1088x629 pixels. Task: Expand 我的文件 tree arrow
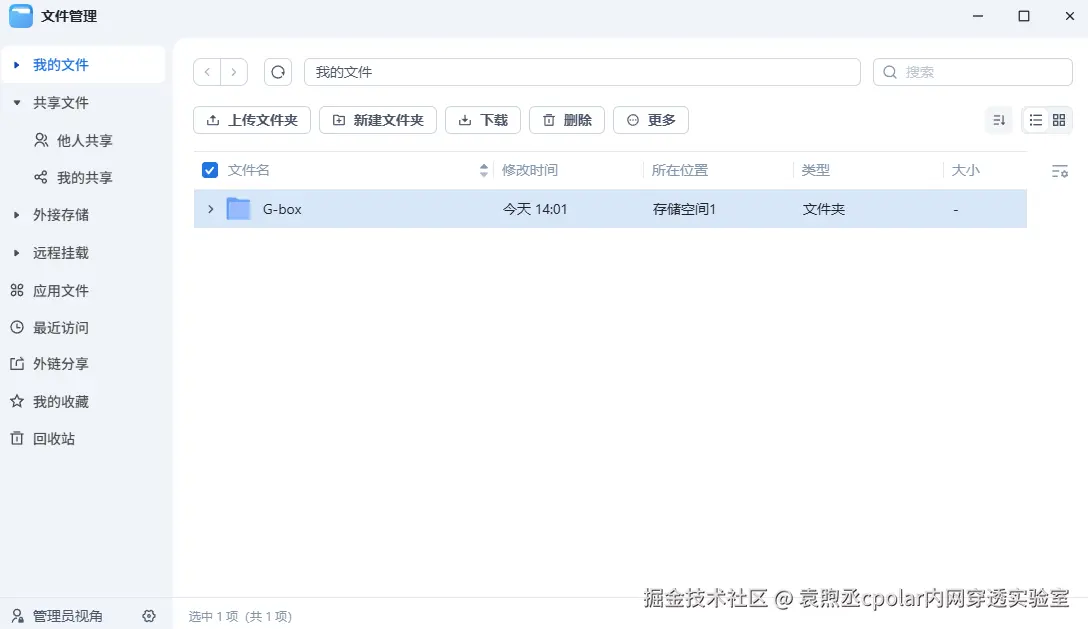pos(17,65)
